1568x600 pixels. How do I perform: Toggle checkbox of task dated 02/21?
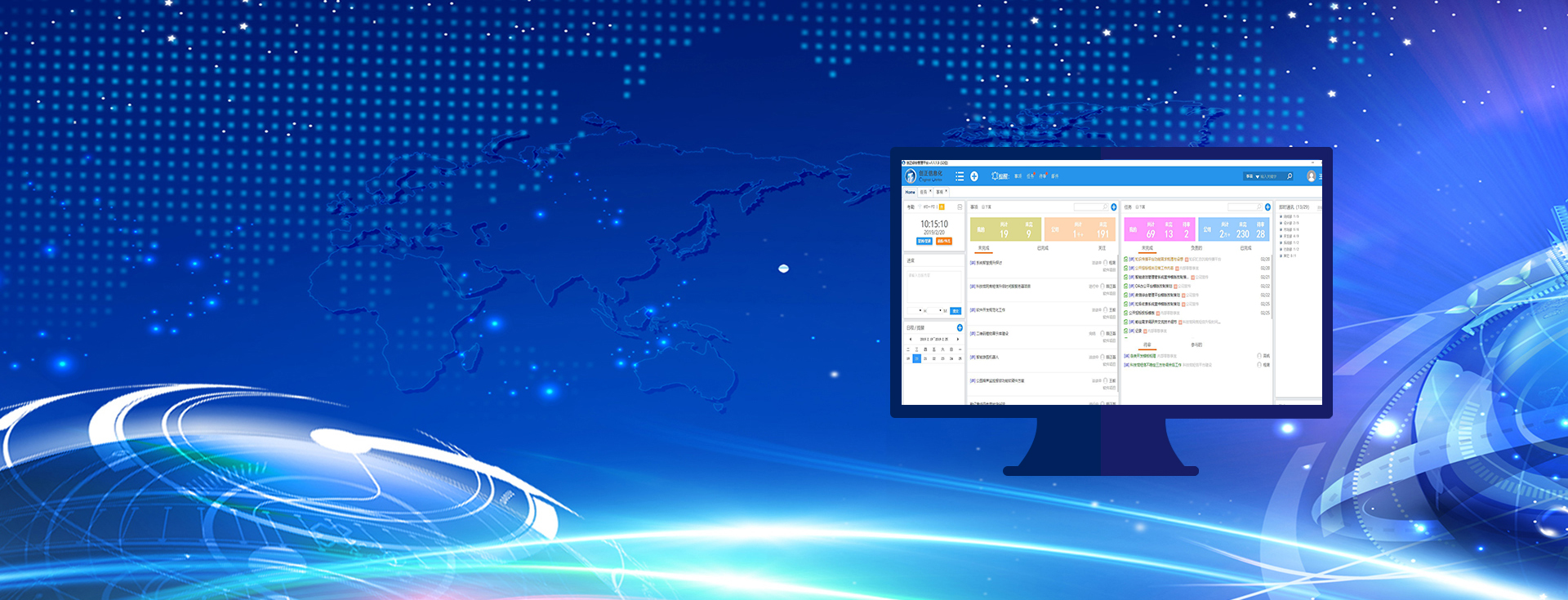pyautogui.click(x=1126, y=278)
